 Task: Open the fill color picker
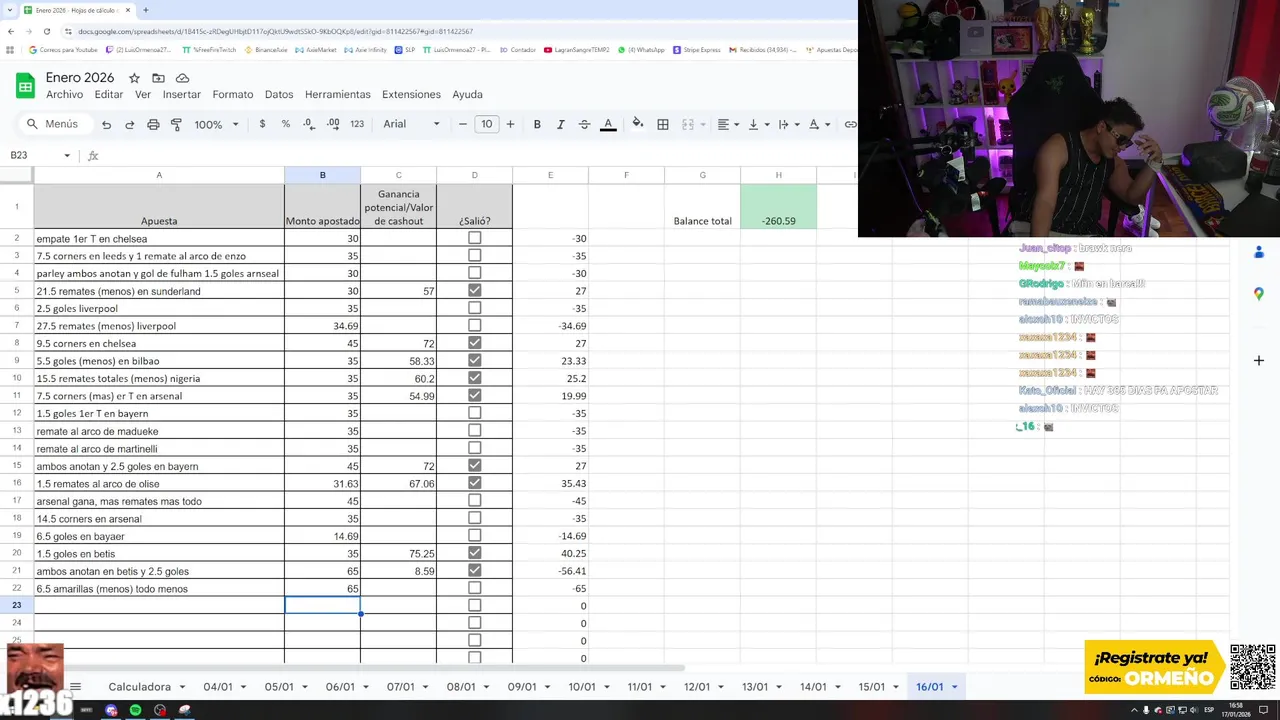click(637, 124)
